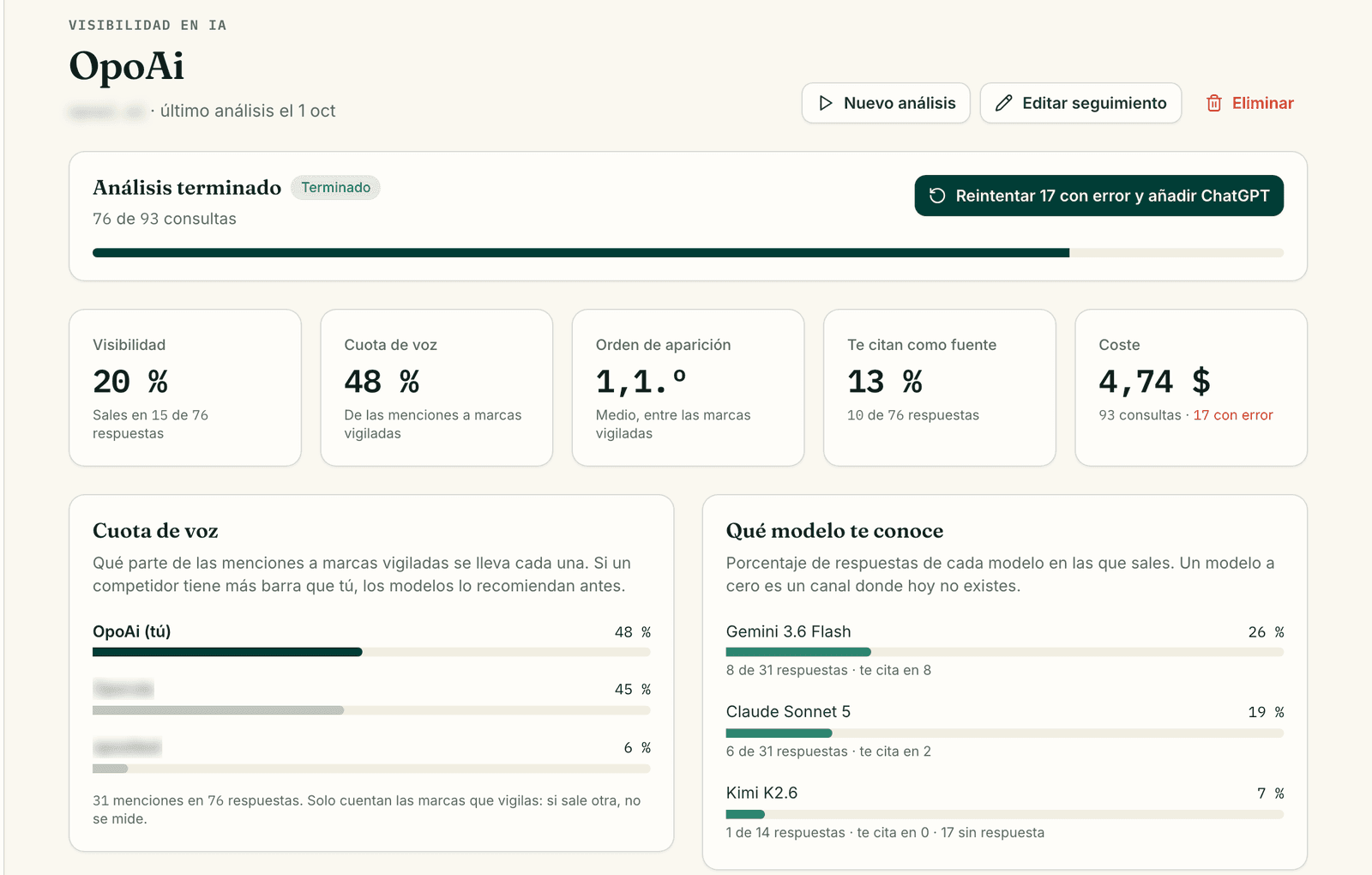Image resolution: width=1372 pixels, height=875 pixels.
Task: Click 'OpoAi (tú)' label in Cuota de voz
Action: tap(131, 631)
